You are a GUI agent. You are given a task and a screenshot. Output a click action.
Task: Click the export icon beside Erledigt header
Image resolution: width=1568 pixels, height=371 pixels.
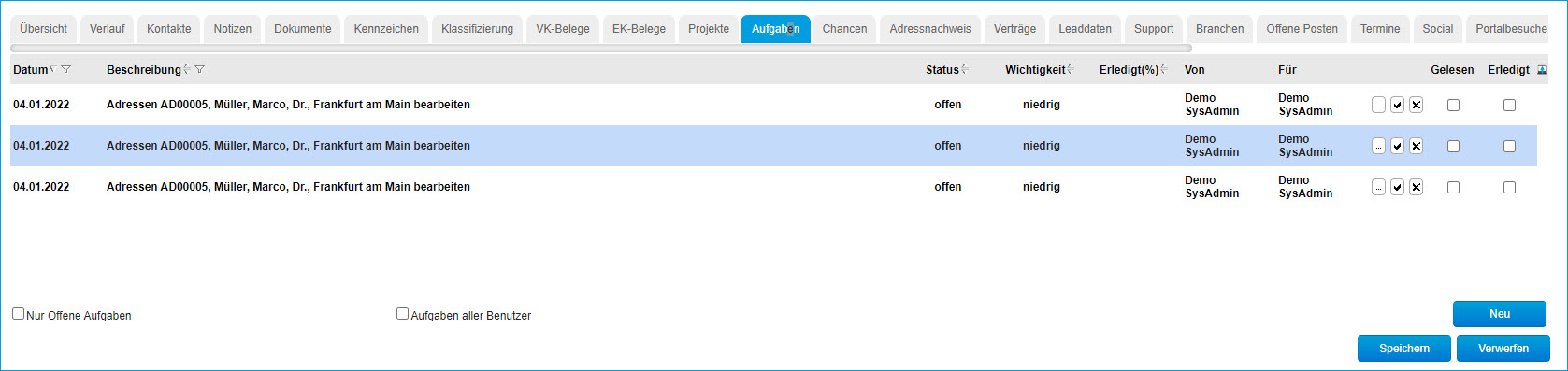point(1542,70)
